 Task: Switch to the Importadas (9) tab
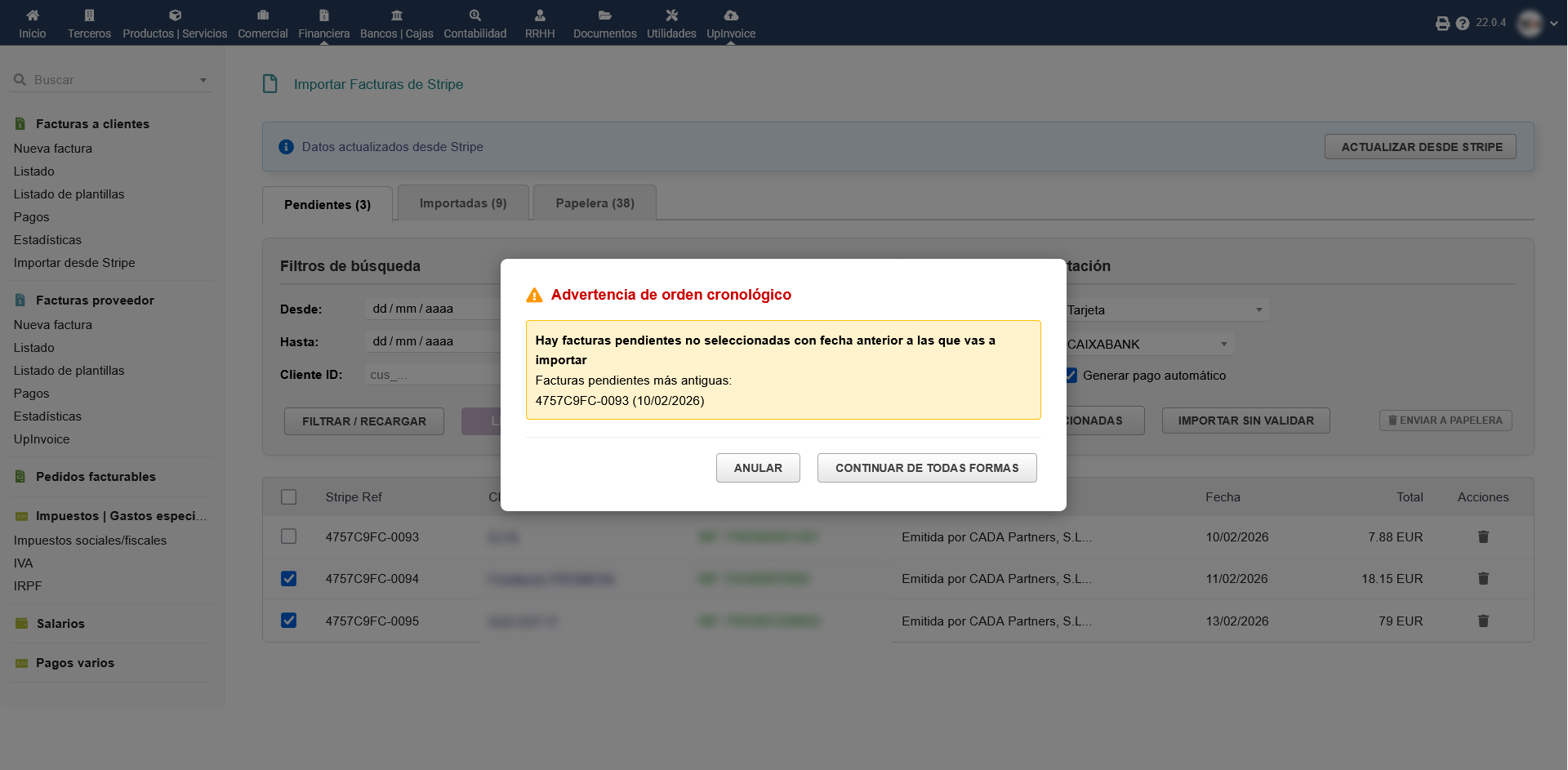pos(463,203)
